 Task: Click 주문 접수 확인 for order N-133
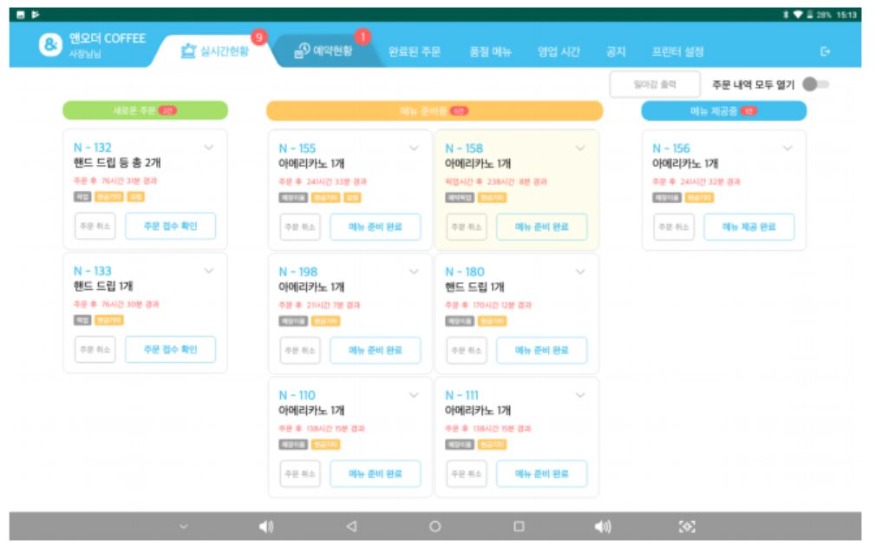(x=170, y=350)
